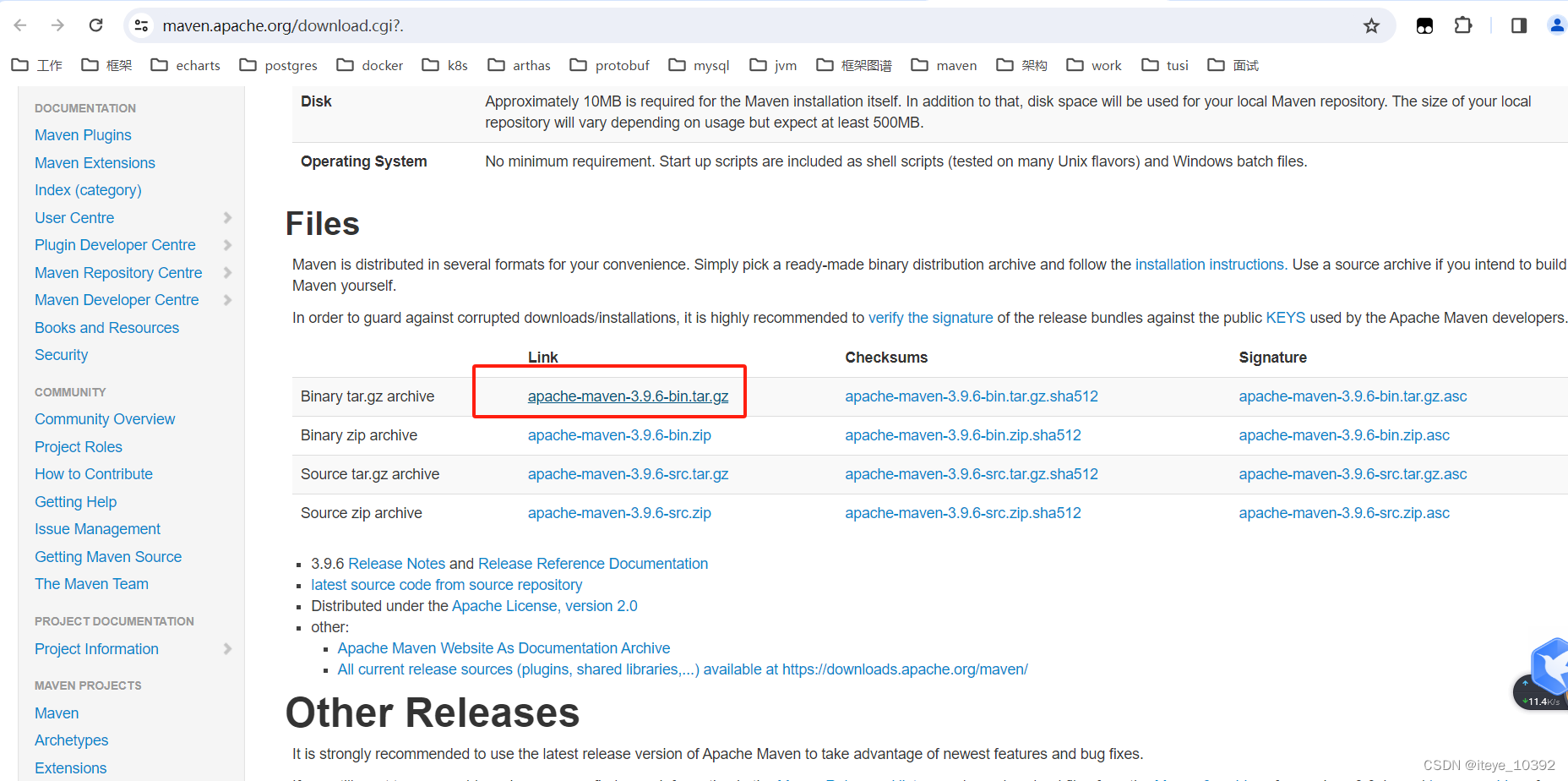Toggle the browser side panel icon
Viewport: 1568px width, 781px height.
pyautogui.click(x=1518, y=25)
